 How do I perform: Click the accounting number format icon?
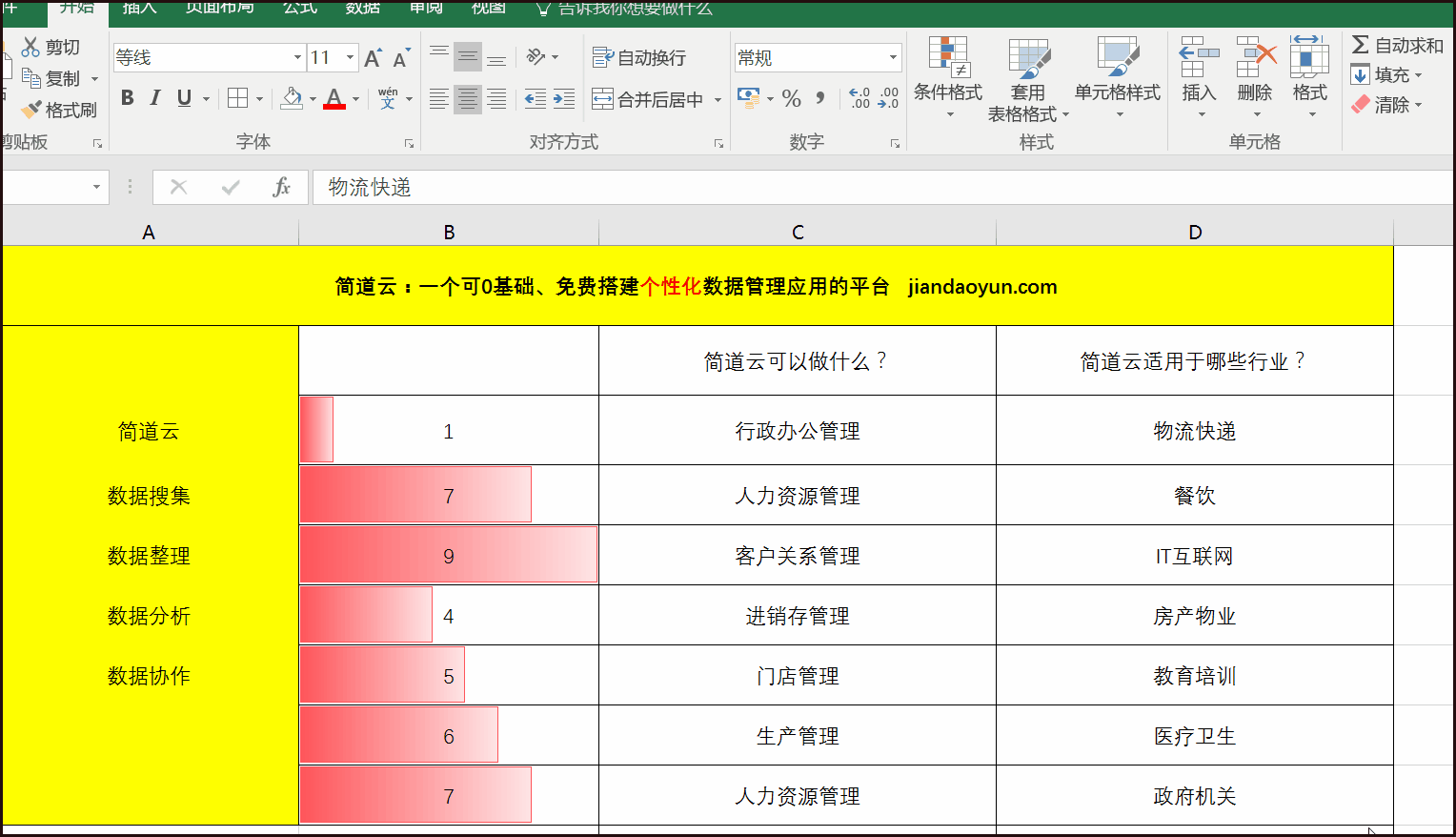point(749,98)
